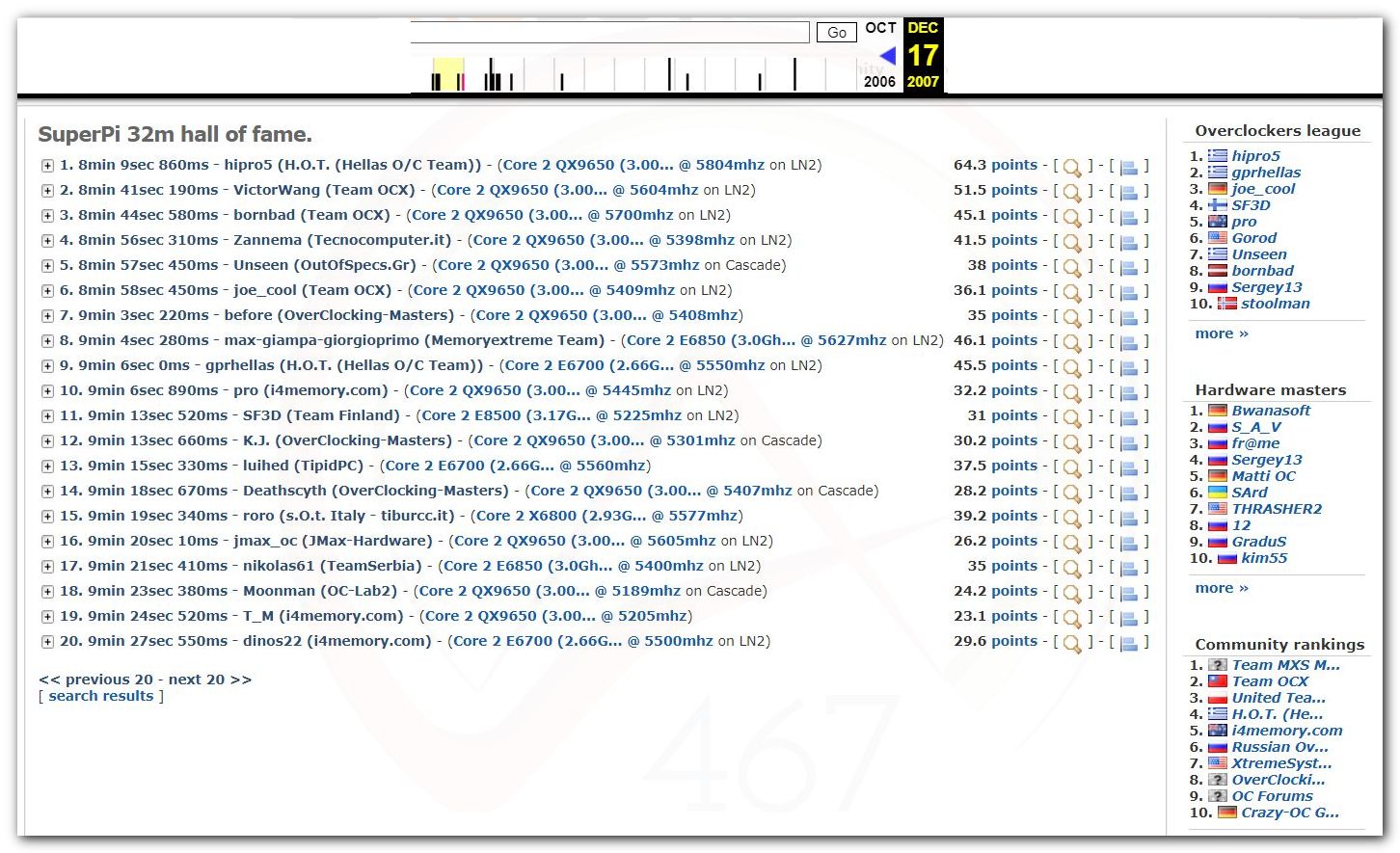Click the flag icon beside Team OCX in Community rankings
This screenshot has height=853, width=1400.
1218,681
